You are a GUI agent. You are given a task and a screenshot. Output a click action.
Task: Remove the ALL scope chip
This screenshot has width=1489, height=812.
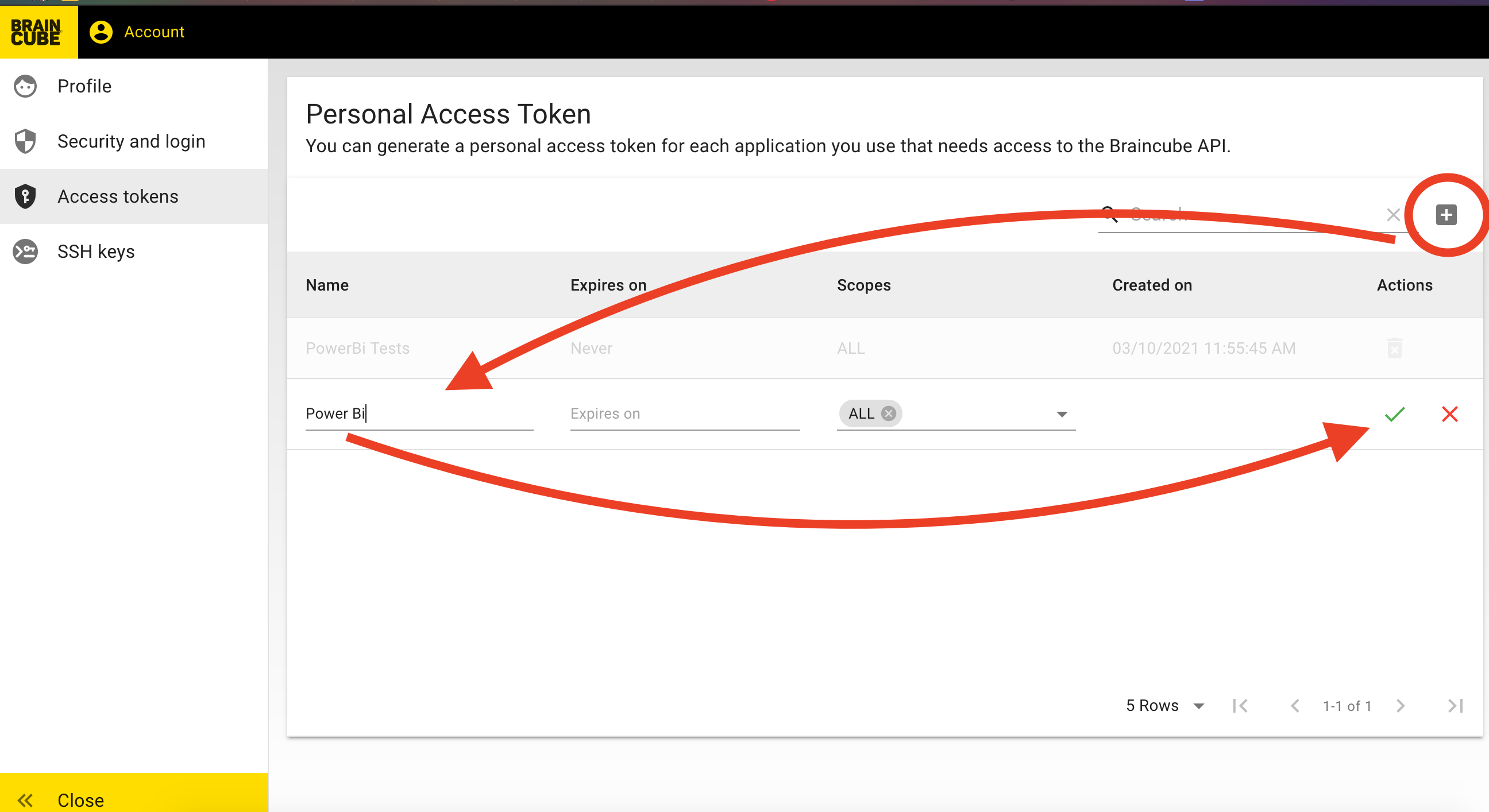coord(889,413)
